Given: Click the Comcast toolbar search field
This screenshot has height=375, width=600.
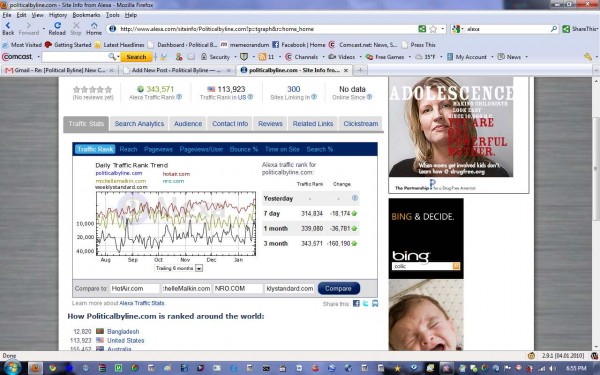Looking at the screenshot, I should coord(76,57).
